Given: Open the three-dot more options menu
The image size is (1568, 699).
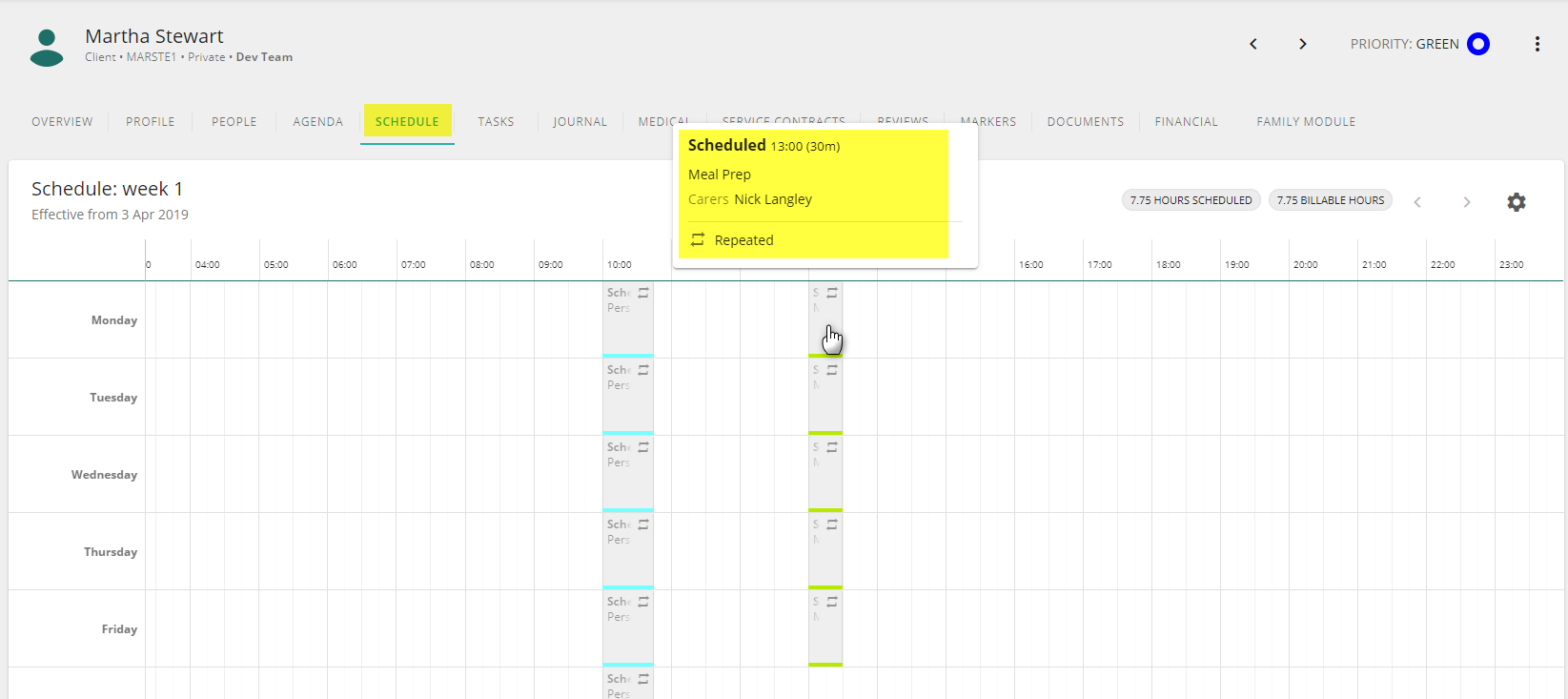Looking at the screenshot, I should (1537, 44).
